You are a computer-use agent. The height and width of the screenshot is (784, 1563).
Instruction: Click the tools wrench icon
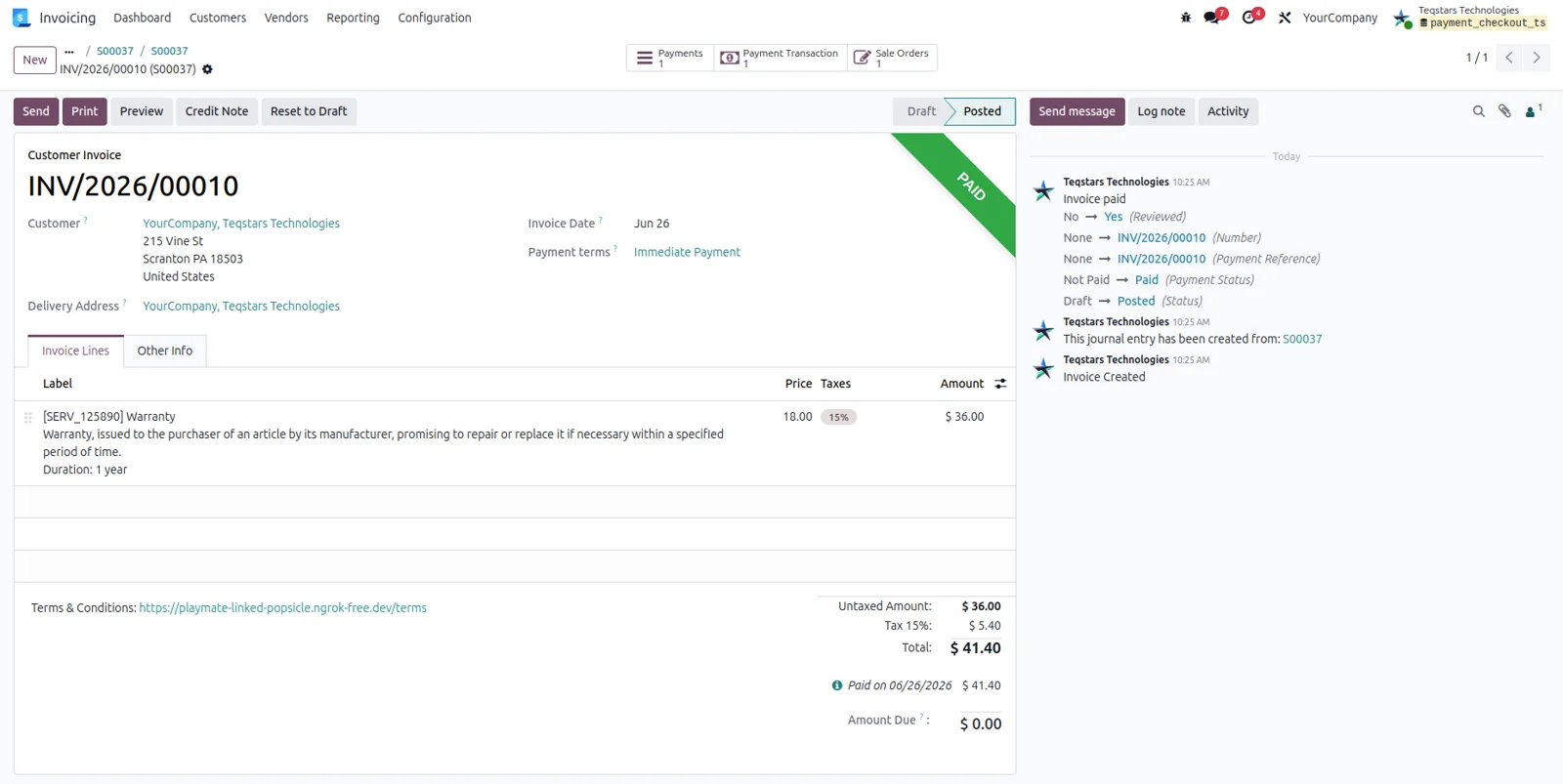click(x=1285, y=18)
